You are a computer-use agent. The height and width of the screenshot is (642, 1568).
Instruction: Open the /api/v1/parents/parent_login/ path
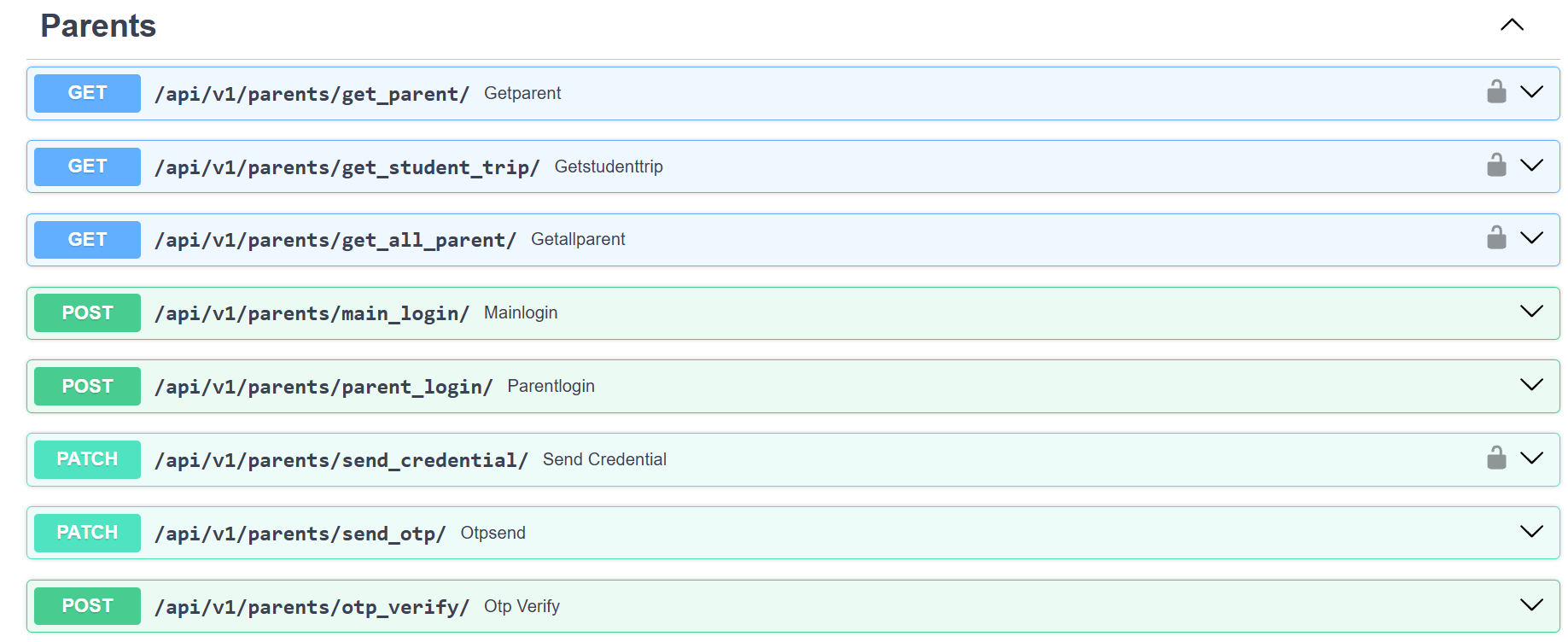pyautogui.click(x=323, y=388)
